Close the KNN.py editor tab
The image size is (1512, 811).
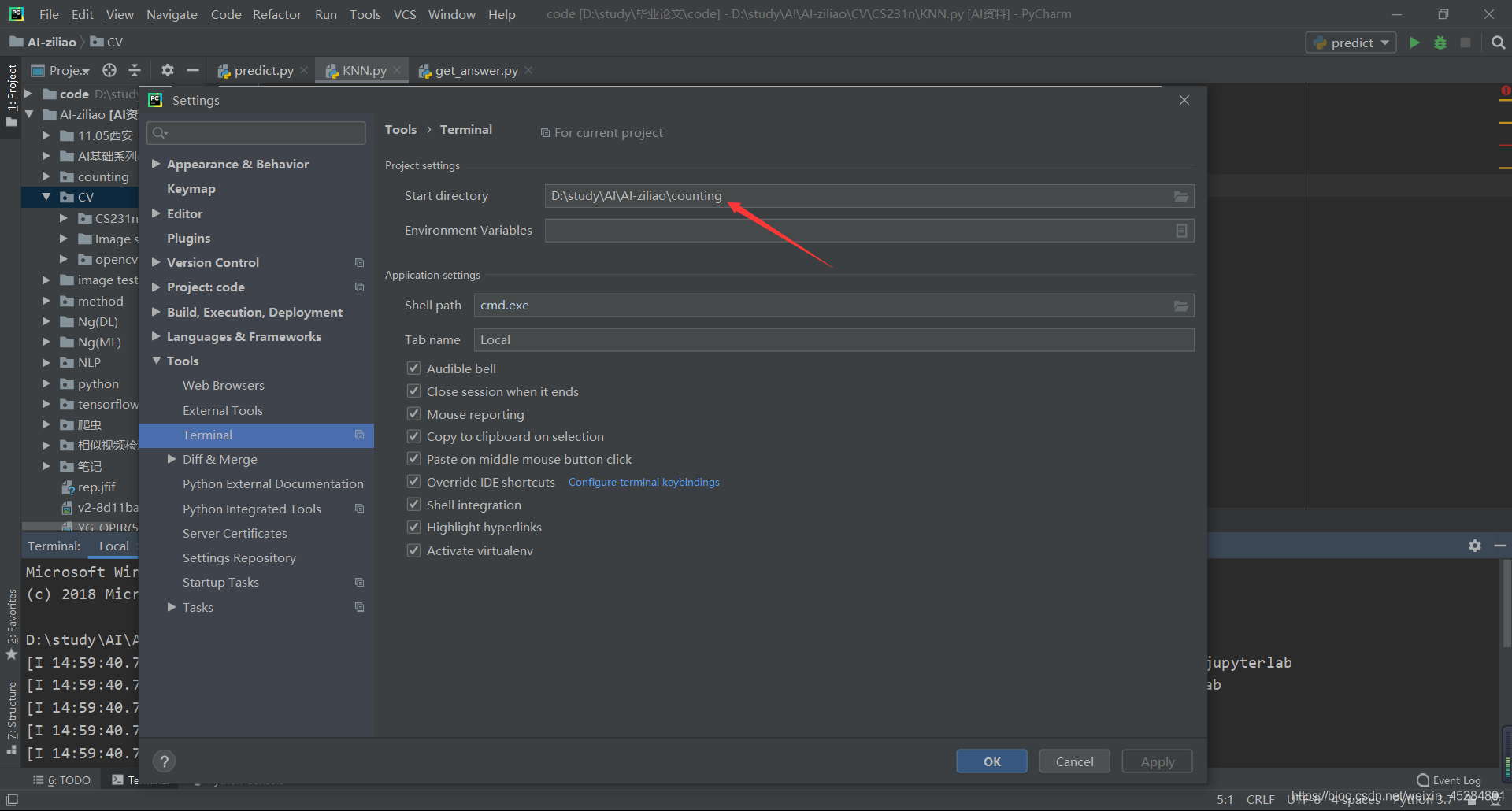pos(397,70)
